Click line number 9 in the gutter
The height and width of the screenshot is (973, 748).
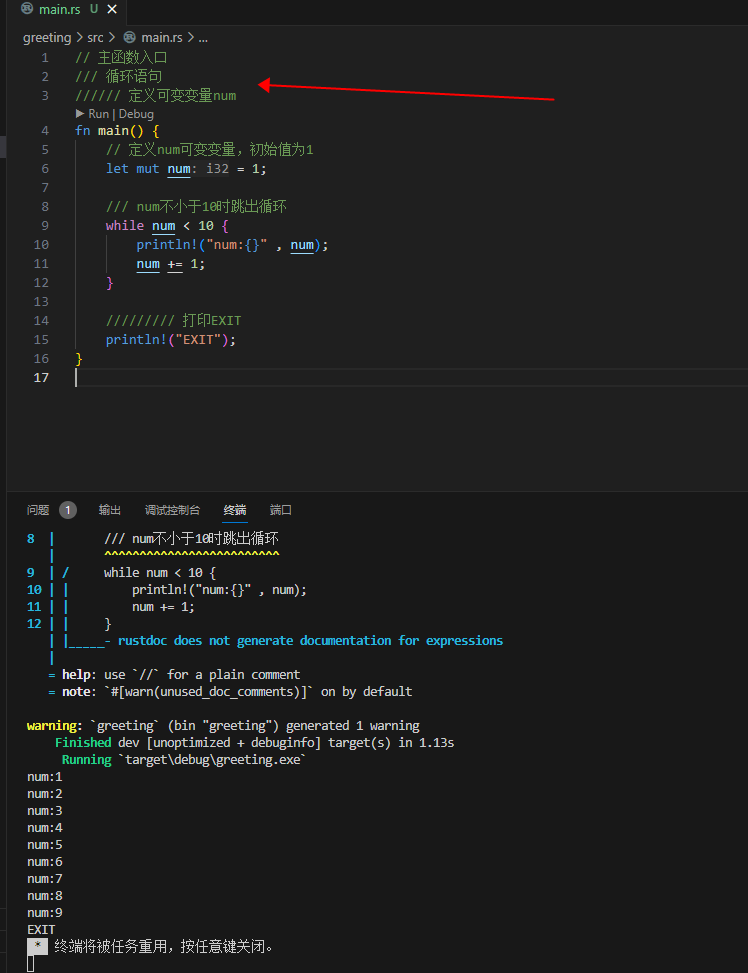pyautogui.click(x=45, y=226)
